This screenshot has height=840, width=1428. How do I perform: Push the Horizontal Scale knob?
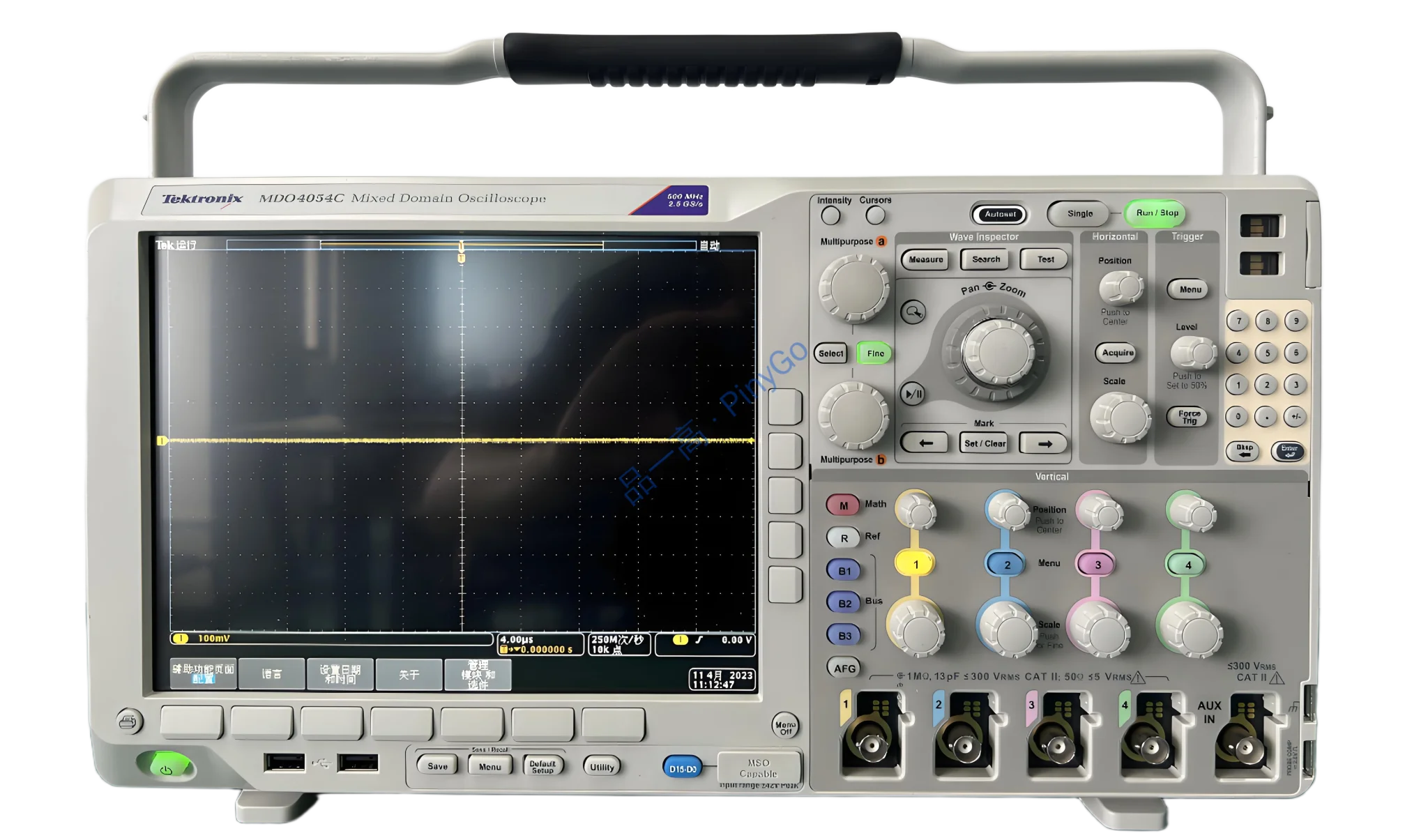click(x=1120, y=418)
